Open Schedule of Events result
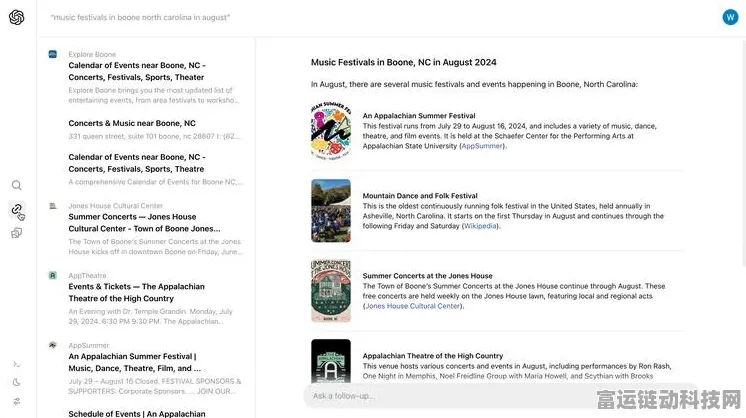Screen dimensions: 746x418 tap(137, 414)
